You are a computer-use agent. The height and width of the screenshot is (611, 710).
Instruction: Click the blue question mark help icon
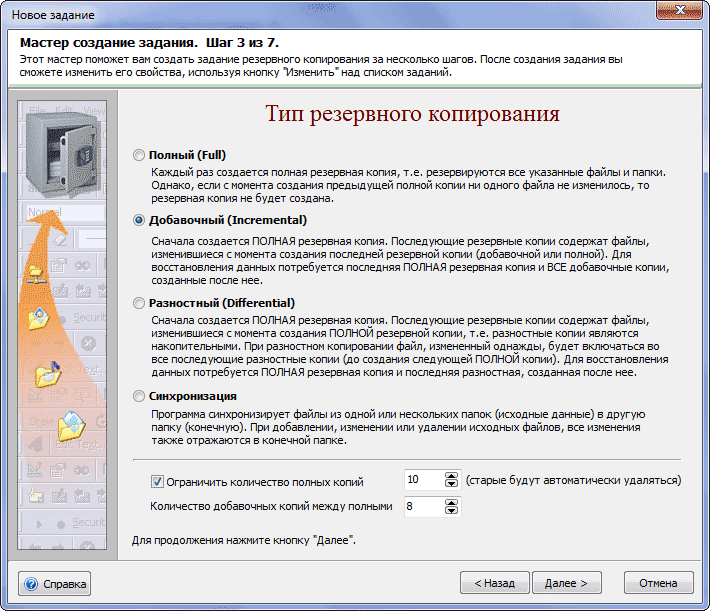(32, 583)
